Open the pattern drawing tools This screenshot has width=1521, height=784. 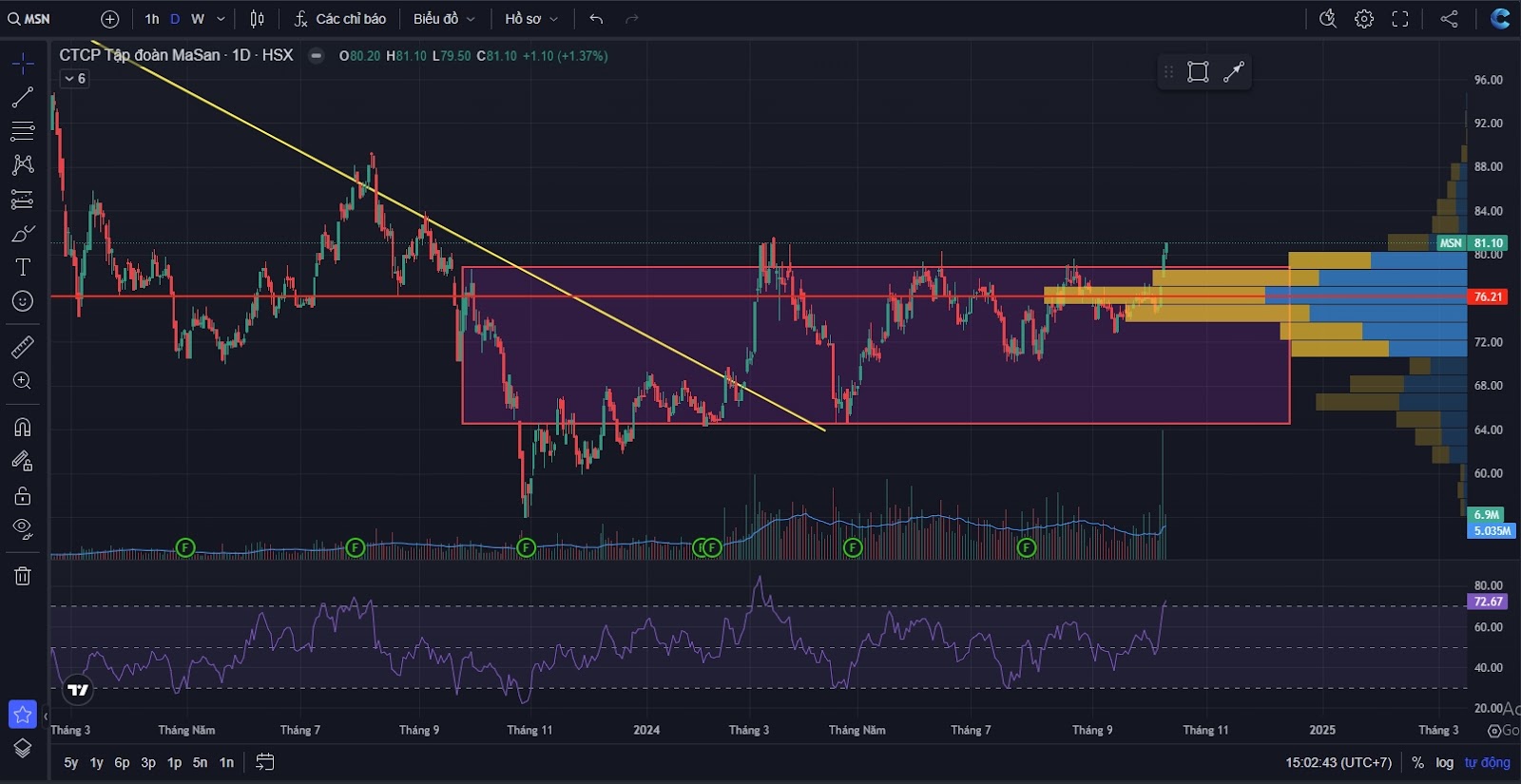coord(23,164)
